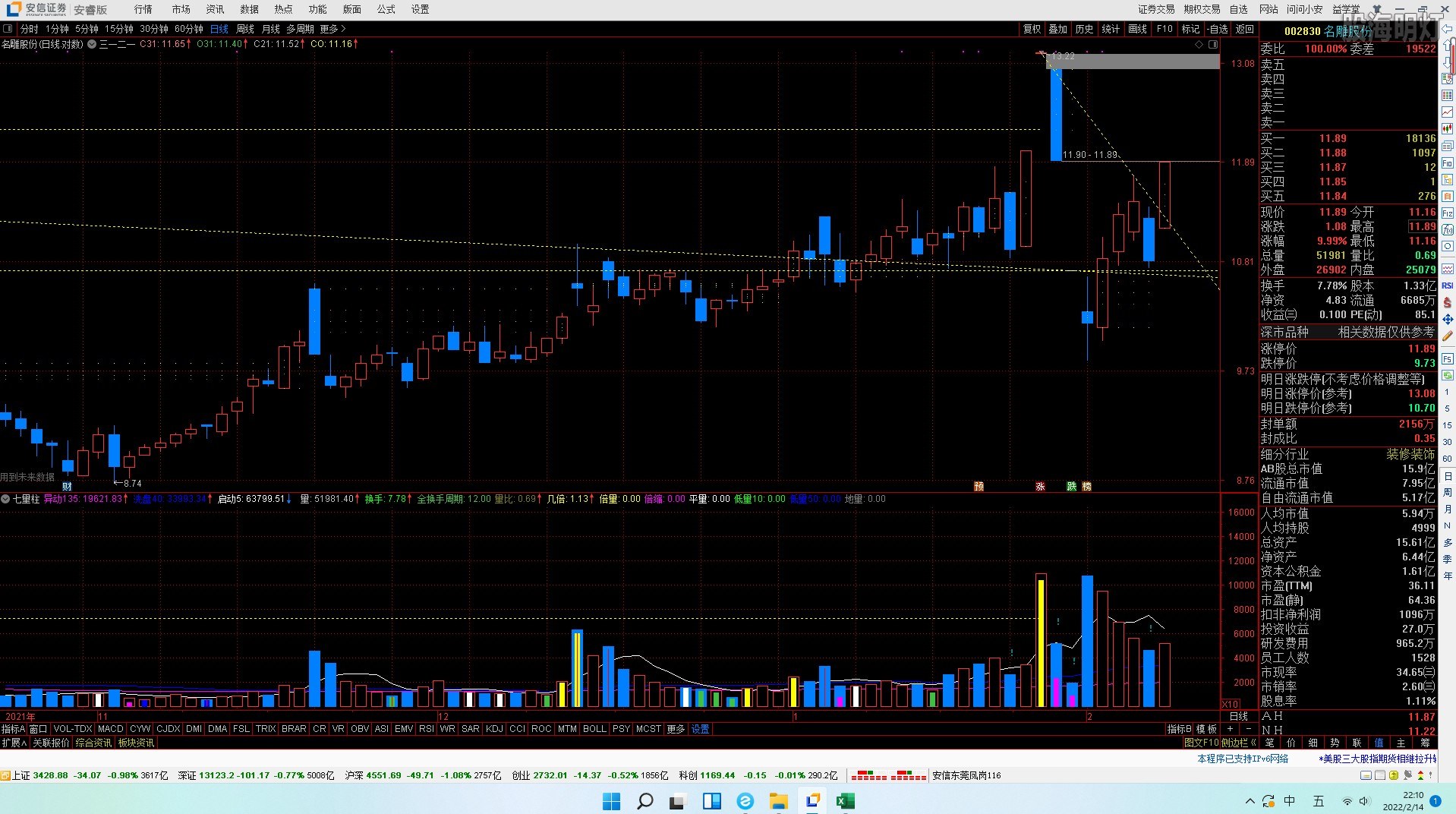Select the MACD indicator tab
The image size is (1456, 814).
point(110,729)
